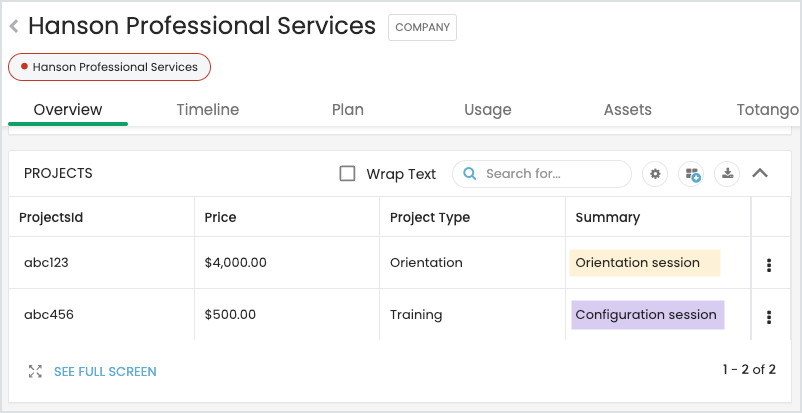Click the Orientation project type cell
Image resolution: width=802 pixels, height=413 pixels.
(x=473, y=263)
